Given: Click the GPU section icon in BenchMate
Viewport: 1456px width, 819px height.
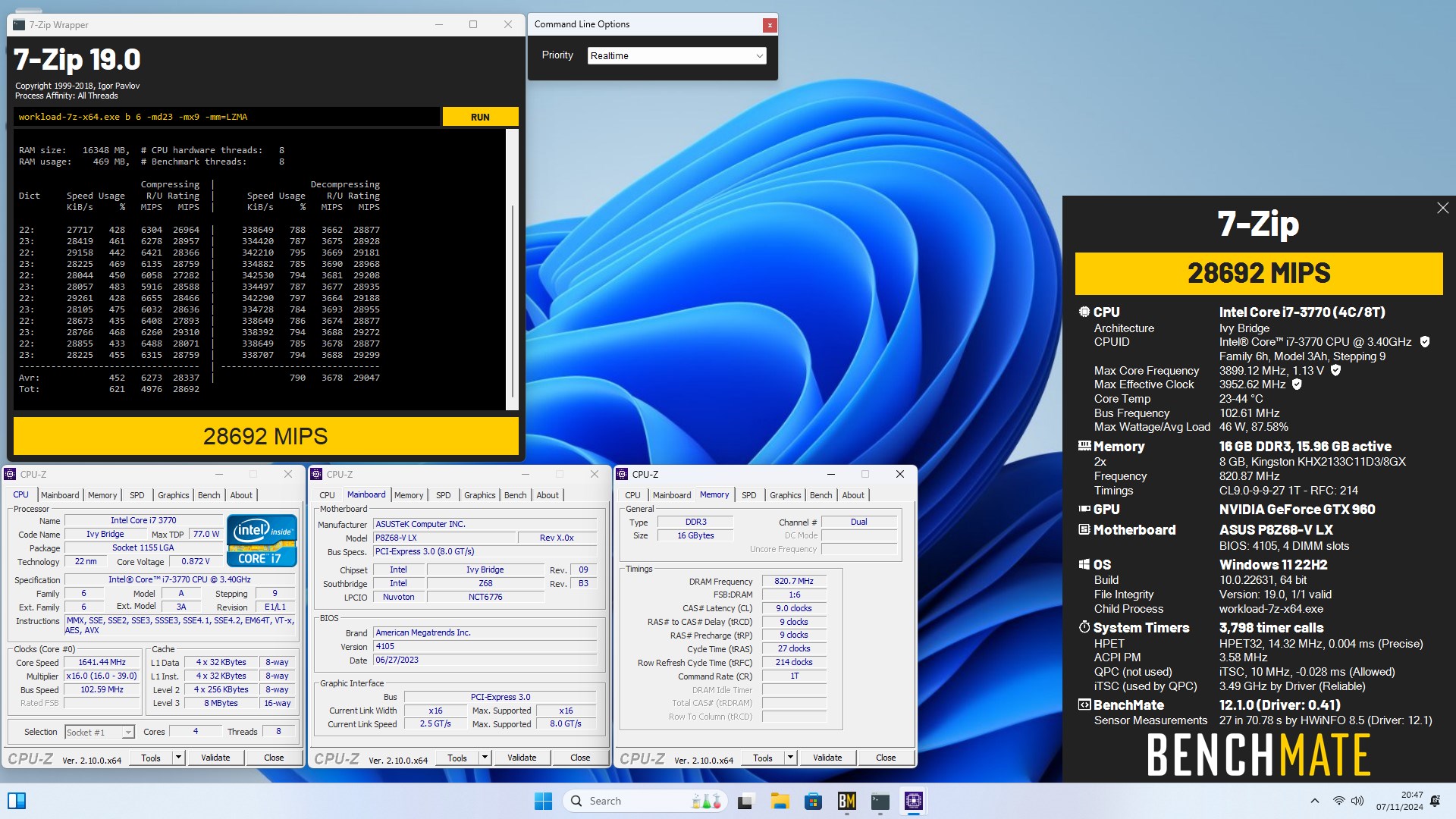Looking at the screenshot, I should click(1084, 509).
